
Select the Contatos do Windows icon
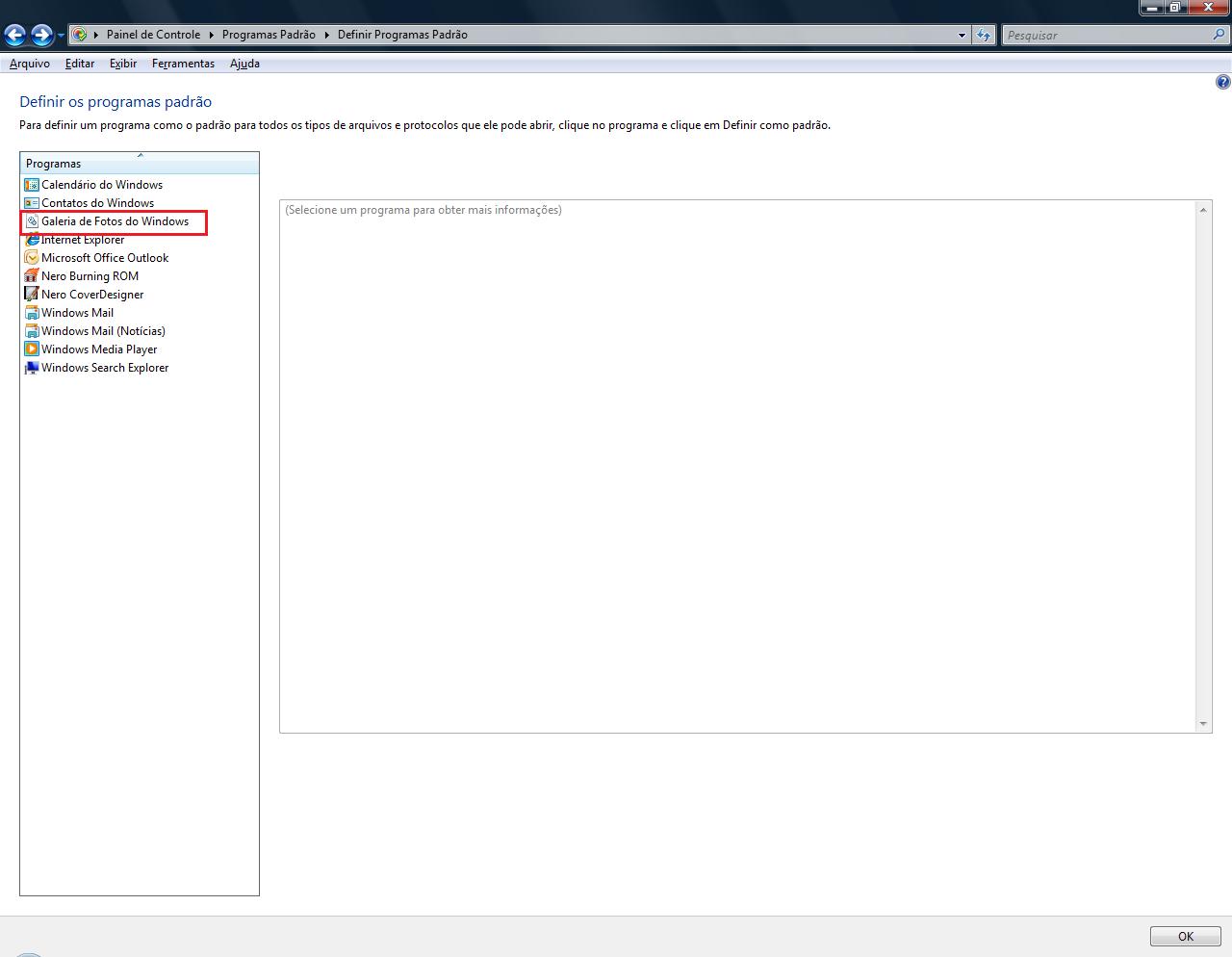click(32, 203)
